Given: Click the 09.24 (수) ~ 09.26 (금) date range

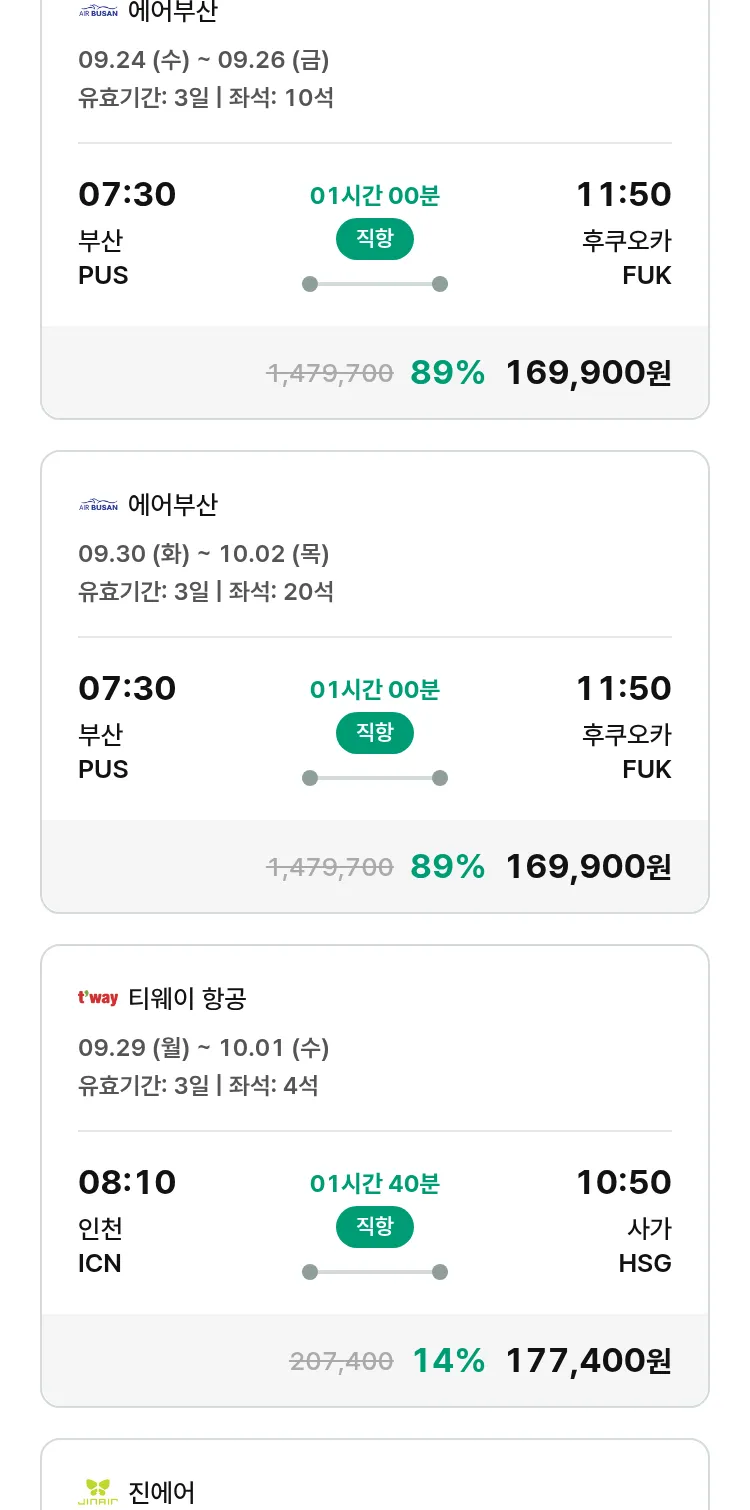Looking at the screenshot, I should [204, 60].
